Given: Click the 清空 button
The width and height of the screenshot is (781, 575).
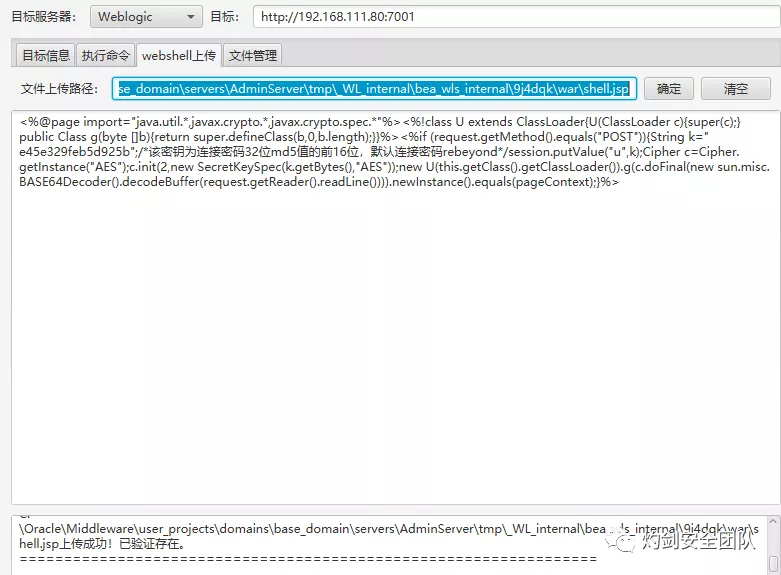Looking at the screenshot, I should tap(736, 89).
